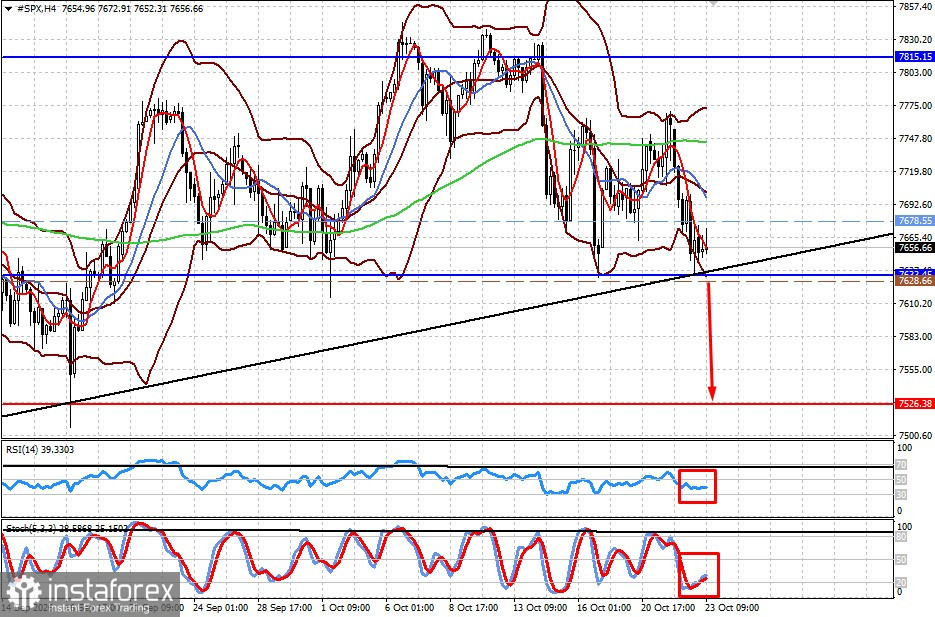Viewport: 935px width, 617px height.
Task: Click the 80 level on Stochastic scale
Action: 901,537
